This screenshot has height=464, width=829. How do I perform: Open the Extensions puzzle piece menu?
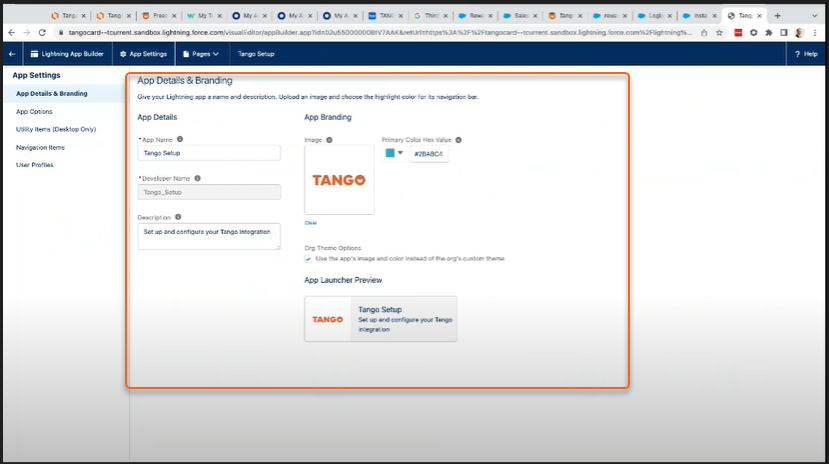[x=769, y=33]
